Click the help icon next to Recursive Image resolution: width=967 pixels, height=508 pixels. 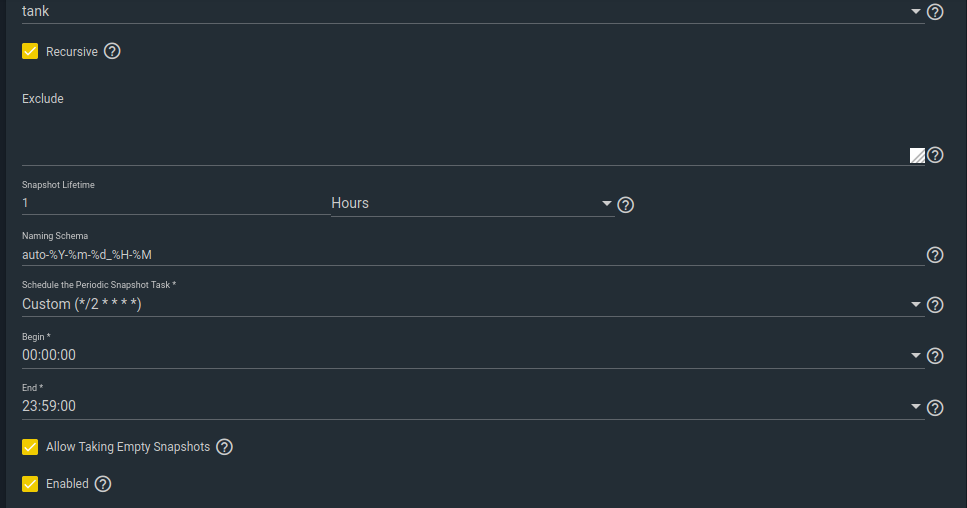112,51
